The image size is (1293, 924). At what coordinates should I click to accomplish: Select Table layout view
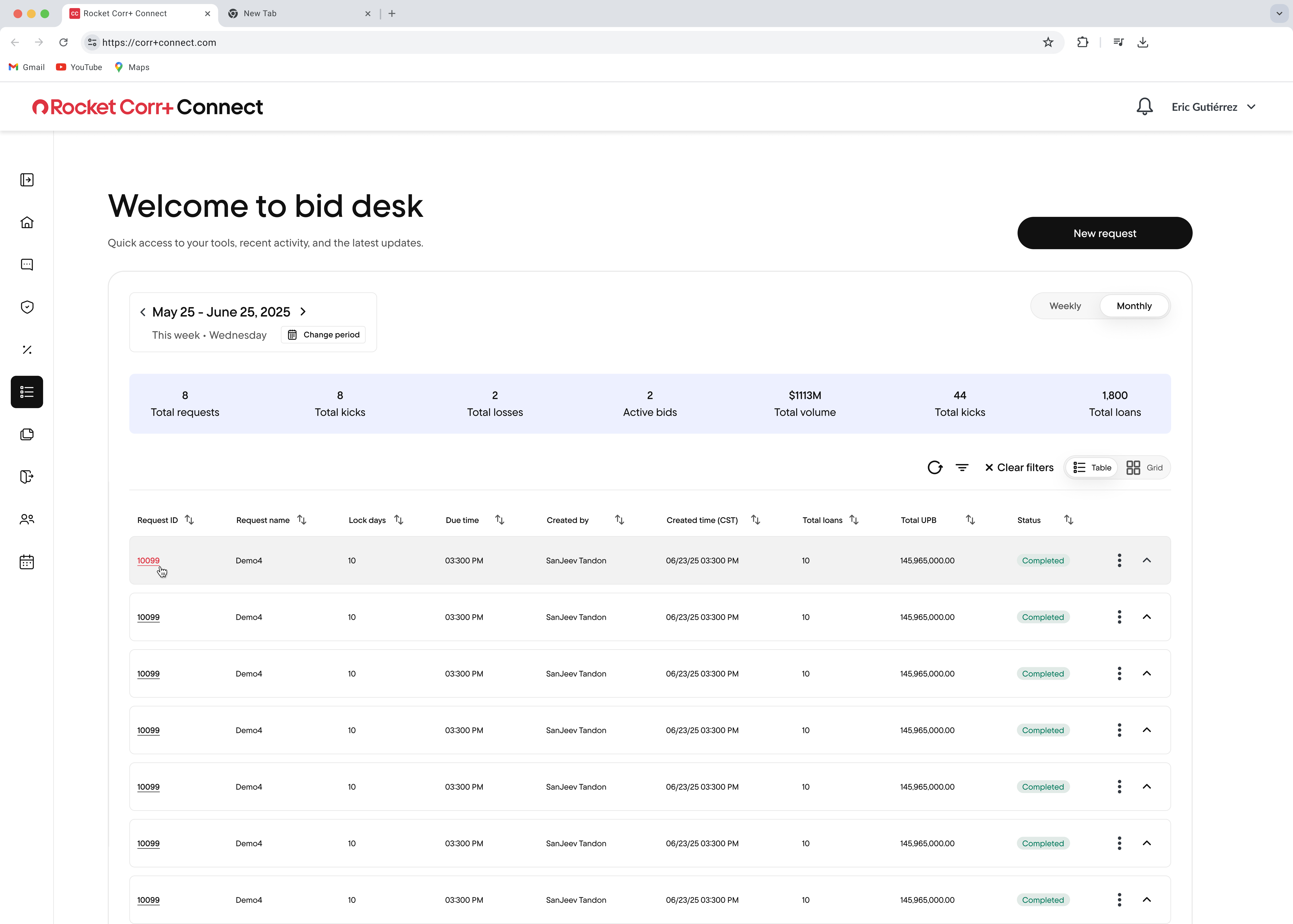pyautogui.click(x=1092, y=468)
